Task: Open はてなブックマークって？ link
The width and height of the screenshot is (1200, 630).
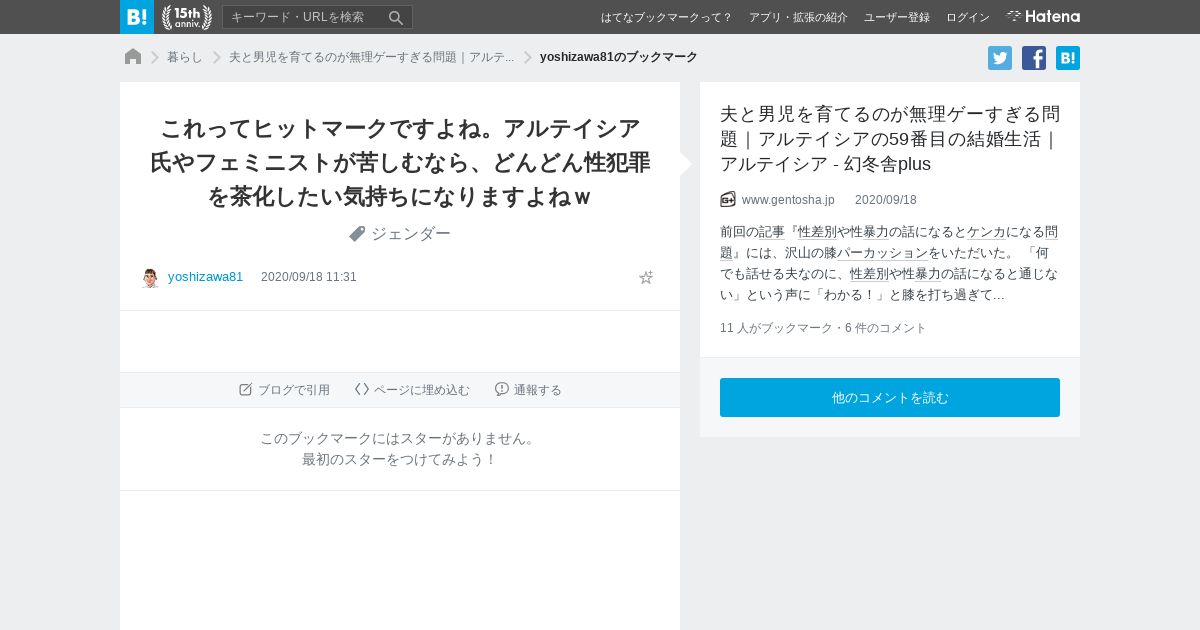Action: (x=667, y=17)
